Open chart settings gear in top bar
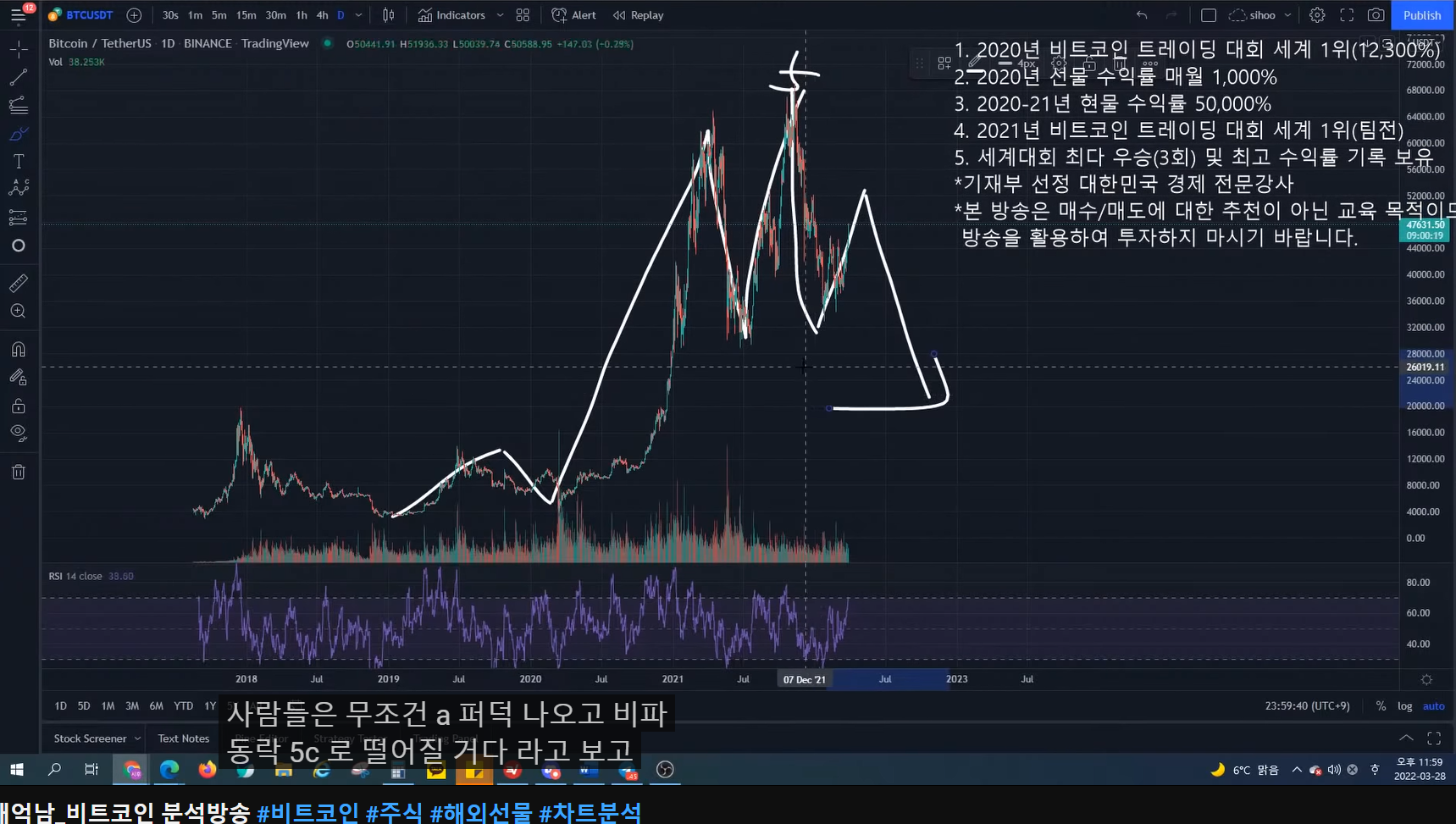 1317,15
